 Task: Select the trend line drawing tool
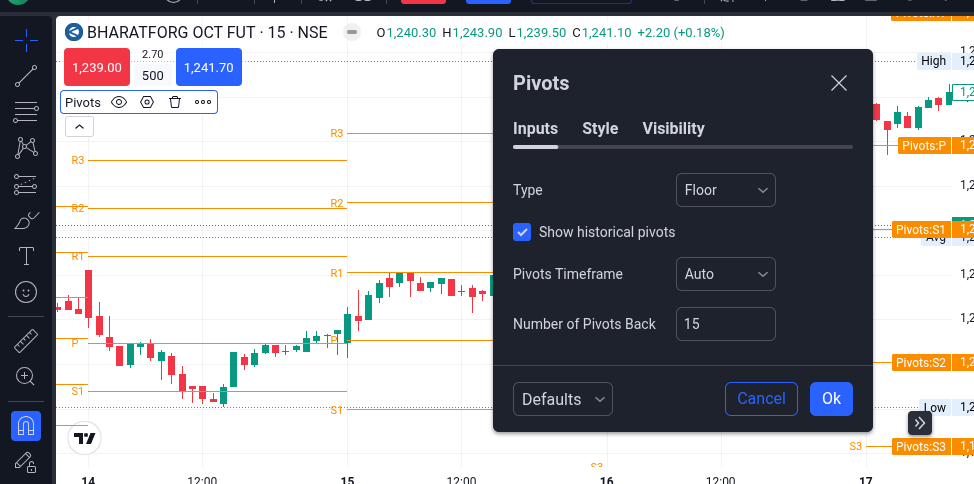coord(26,76)
